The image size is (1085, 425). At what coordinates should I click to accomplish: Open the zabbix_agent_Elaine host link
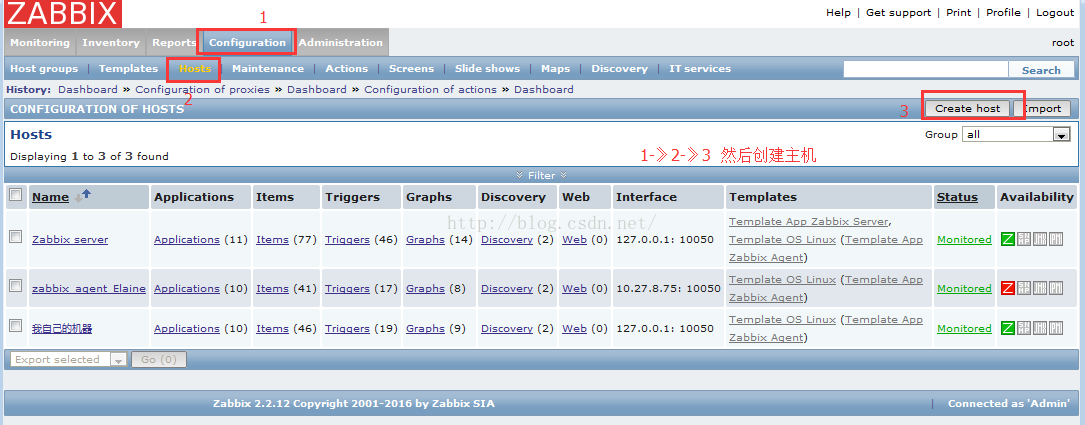coord(89,289)
